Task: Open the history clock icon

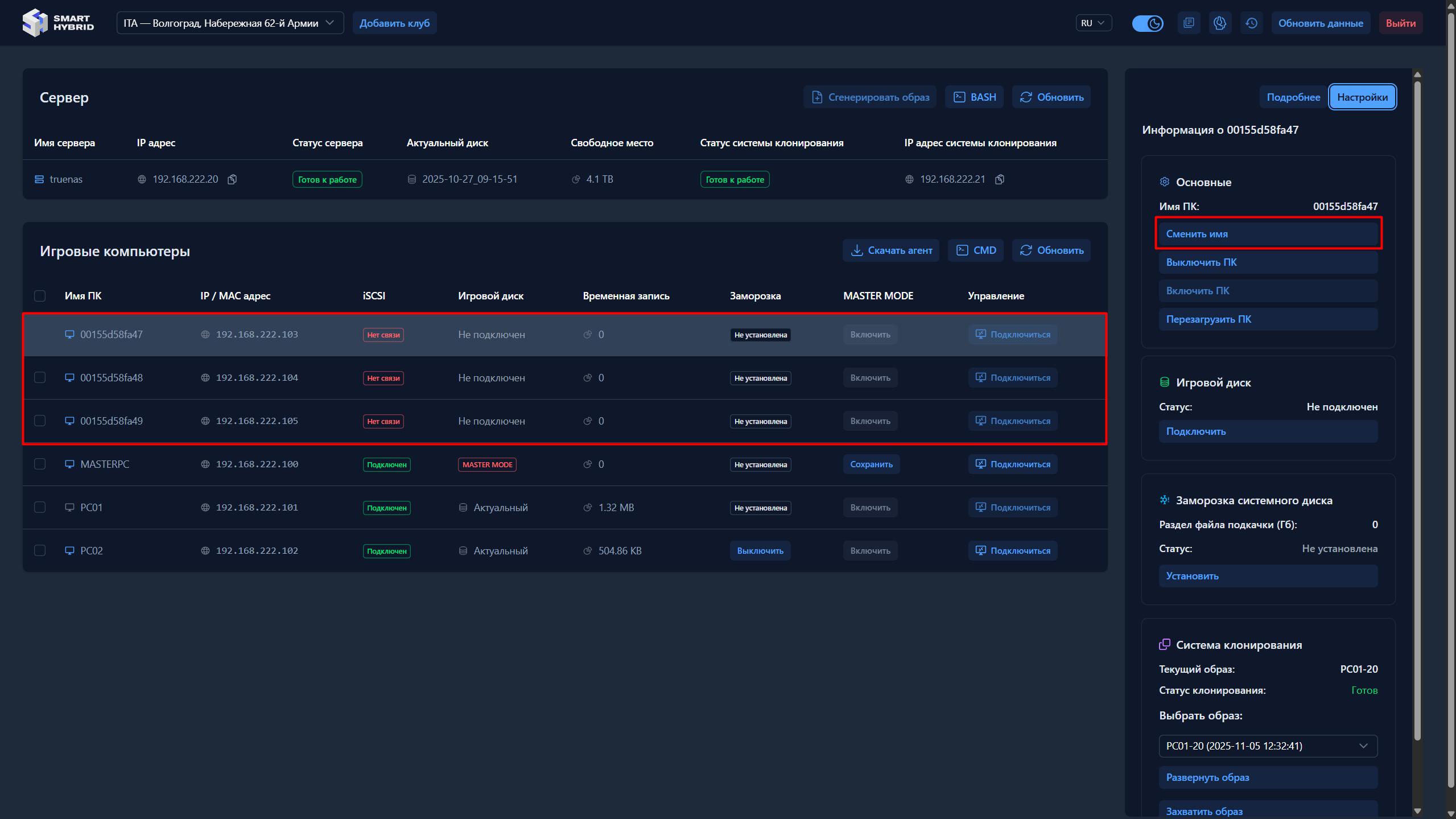Action: 1251,23
